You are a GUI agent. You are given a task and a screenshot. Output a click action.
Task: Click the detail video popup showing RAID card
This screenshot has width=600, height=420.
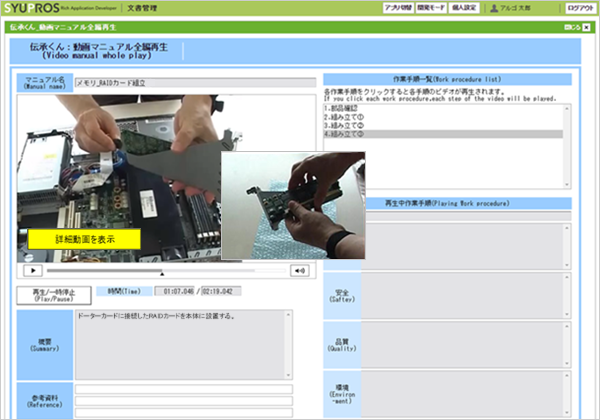point(293,205)
